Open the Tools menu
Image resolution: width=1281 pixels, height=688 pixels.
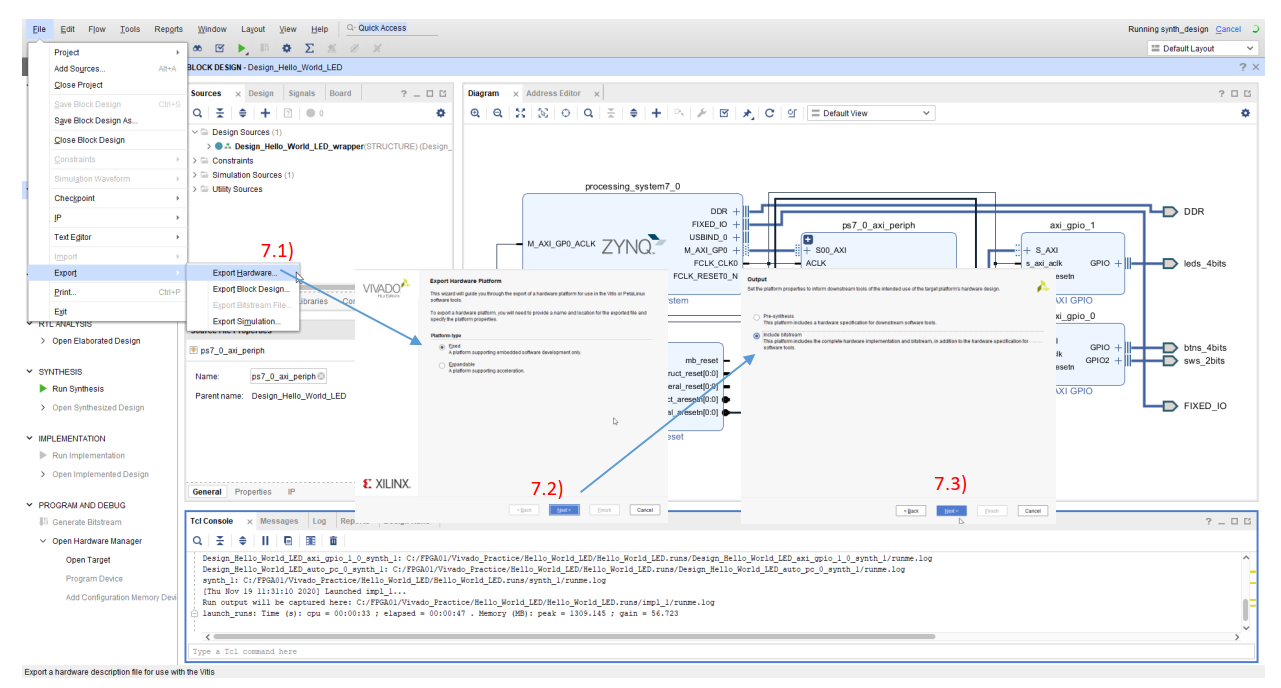coord(130,29)
